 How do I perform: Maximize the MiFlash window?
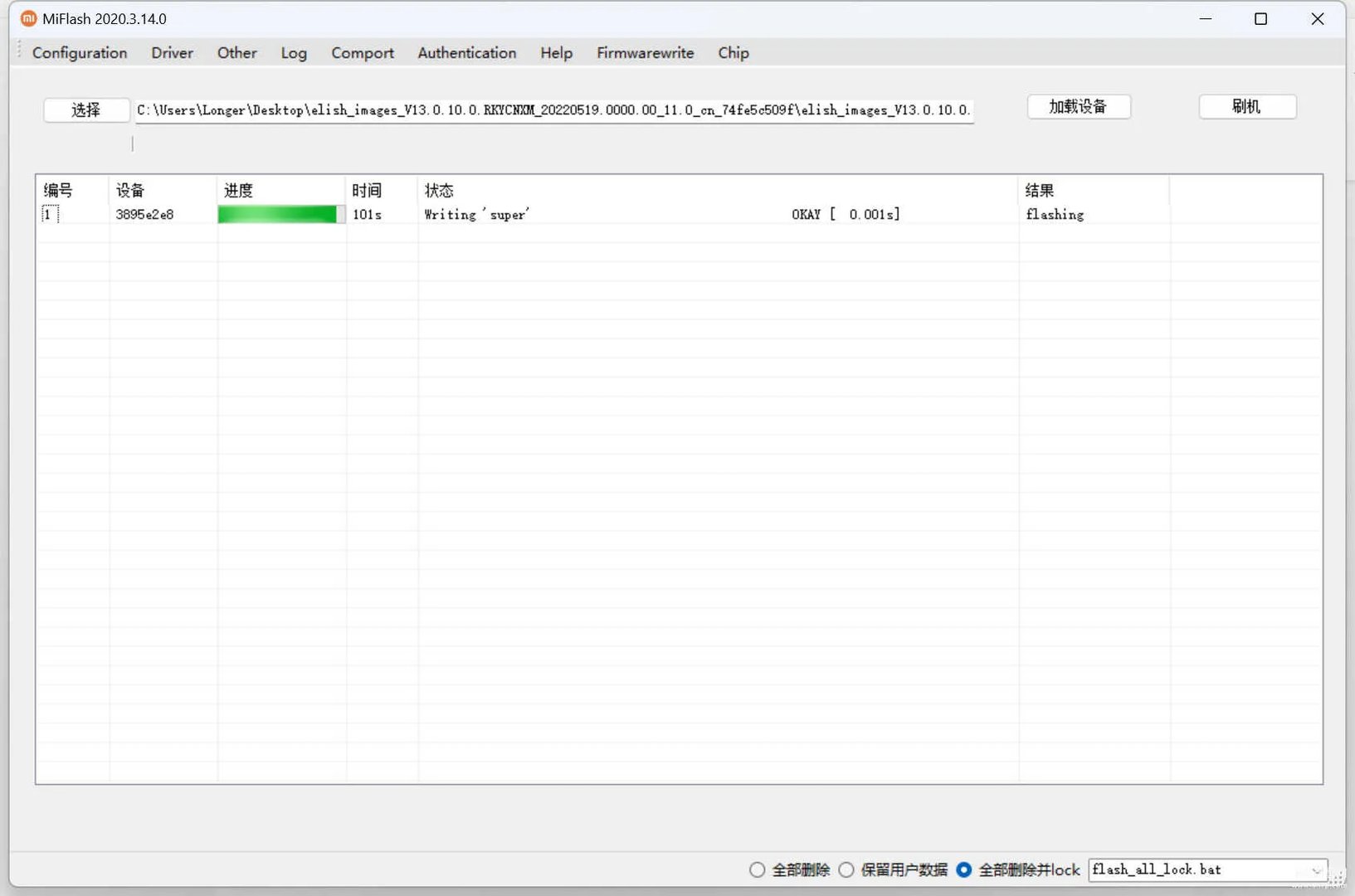[1260, 19]
